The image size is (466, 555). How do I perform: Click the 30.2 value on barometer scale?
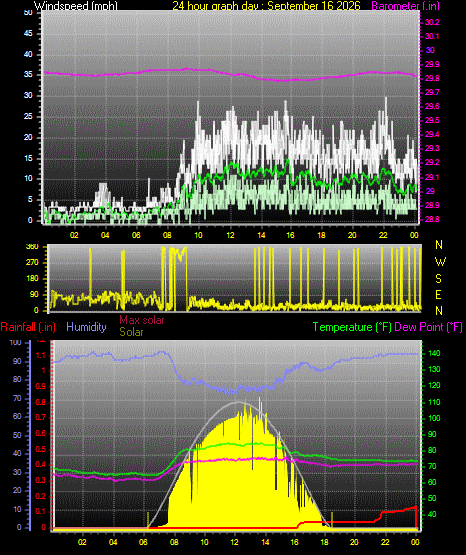(432, 22)
